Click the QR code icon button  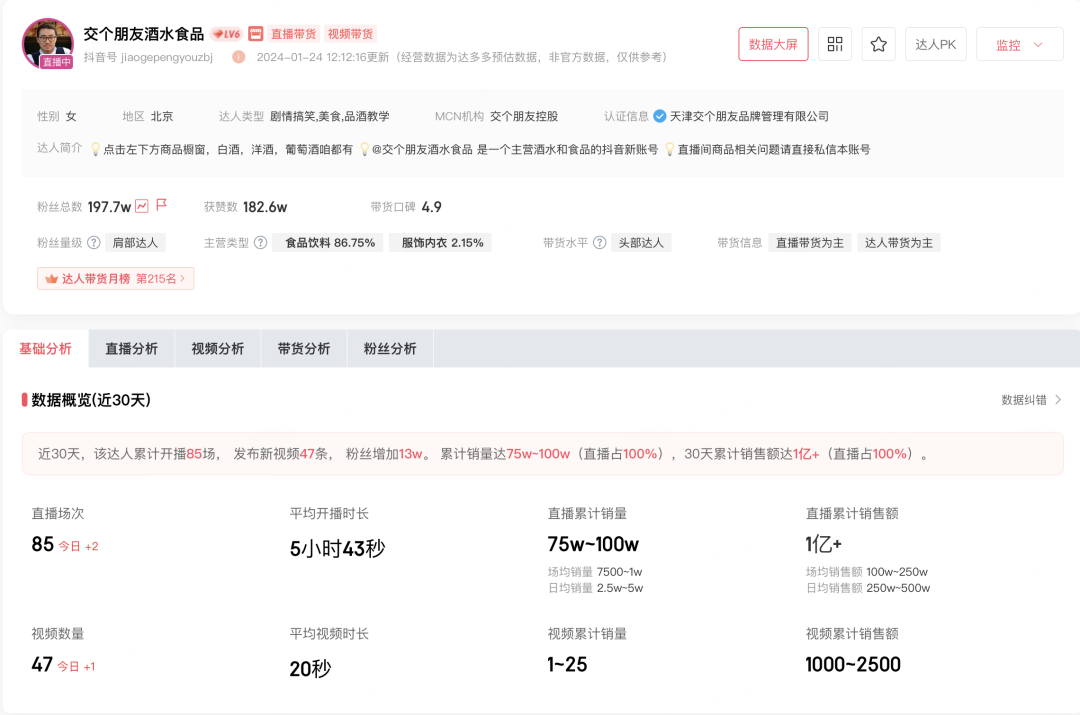coord(835,44)
